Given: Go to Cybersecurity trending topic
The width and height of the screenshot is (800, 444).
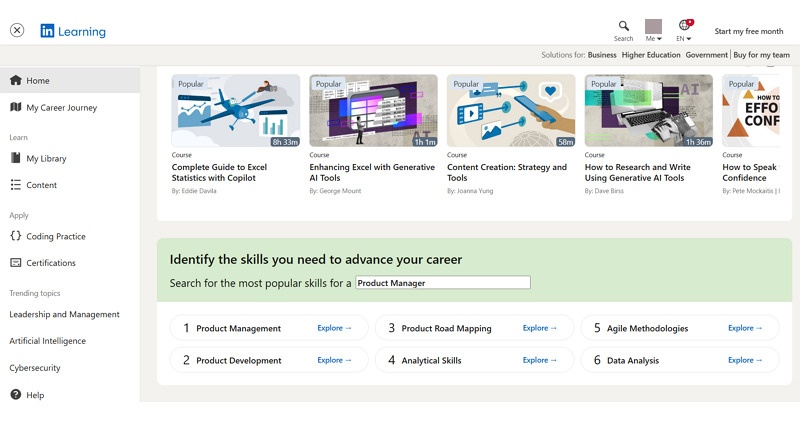Looking at the screenshot, I should click(x=35, y=368).
